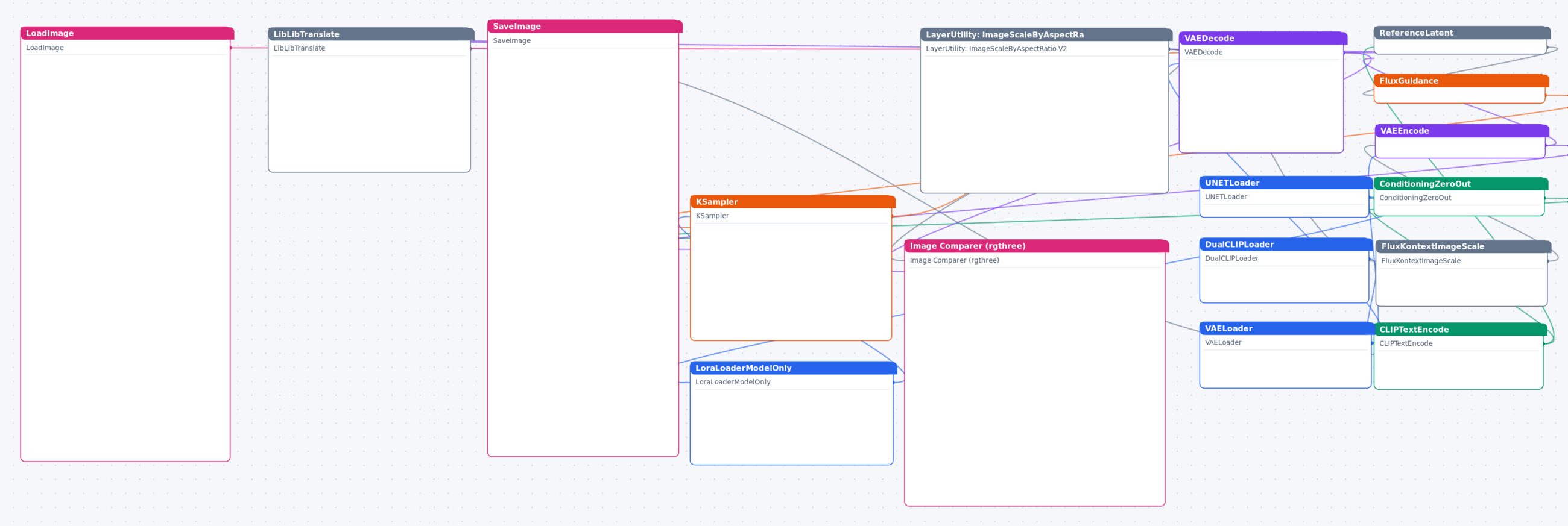The image size is (1568, 526).
Task: Select the UNETLoader node header
Action: coord(1286,183)
